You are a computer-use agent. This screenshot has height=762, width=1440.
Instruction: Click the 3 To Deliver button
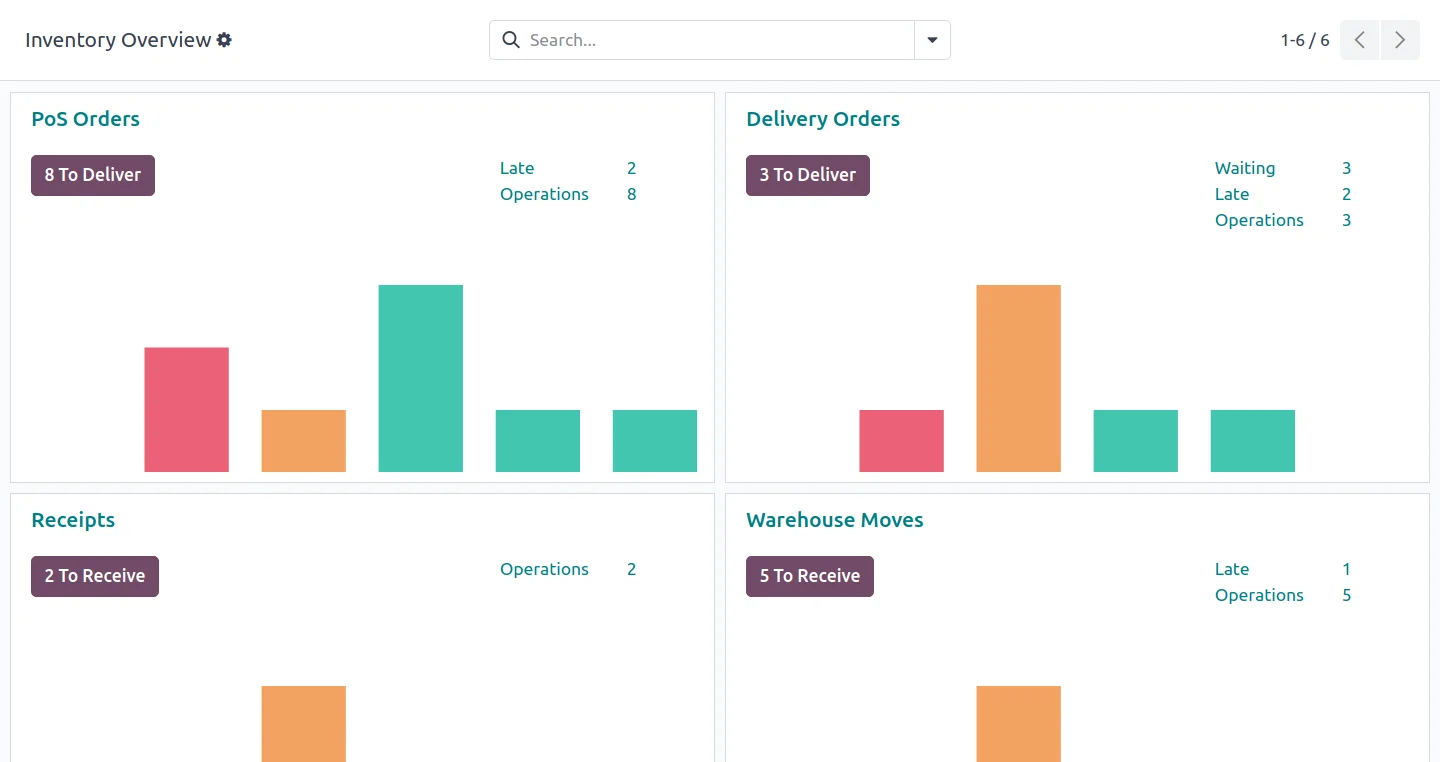click(x=808, y=175)
